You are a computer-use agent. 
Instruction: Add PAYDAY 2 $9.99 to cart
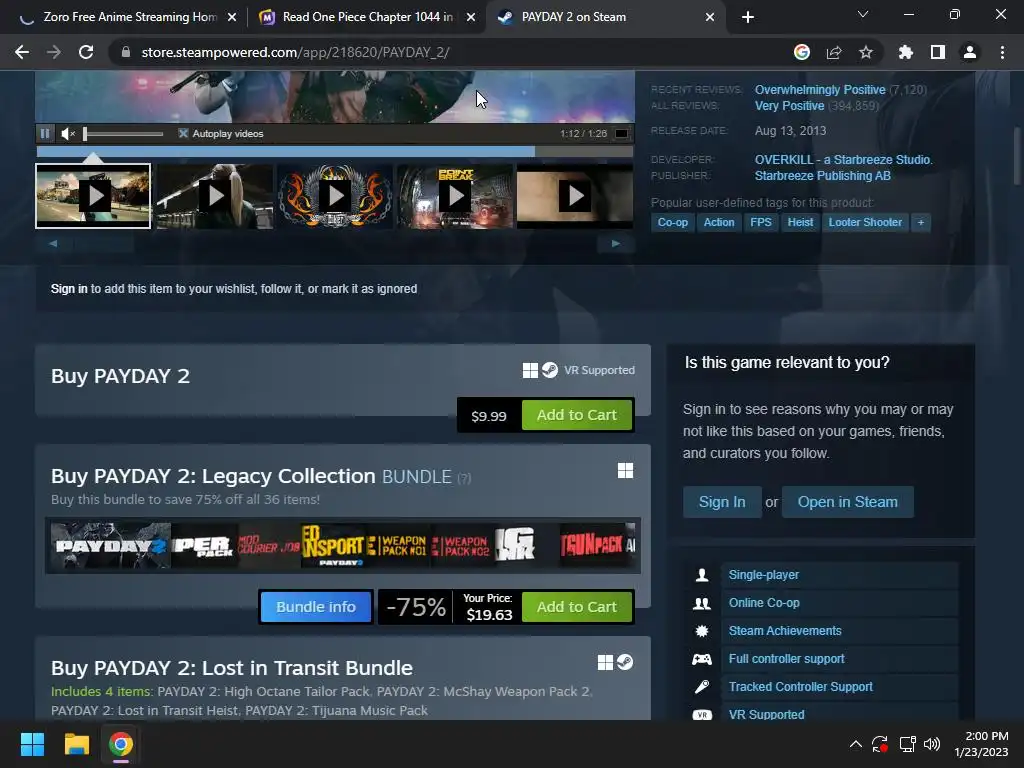click(577, 415)
